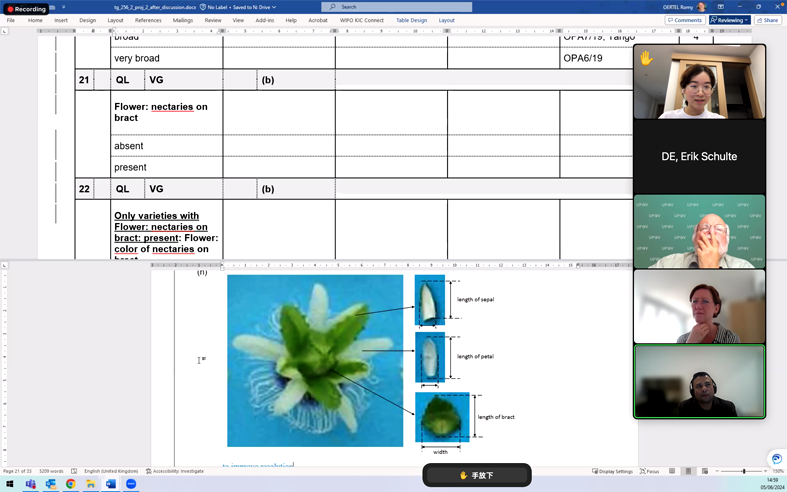Open the Help tab
The image size is (787, 492).
[291, 20]
